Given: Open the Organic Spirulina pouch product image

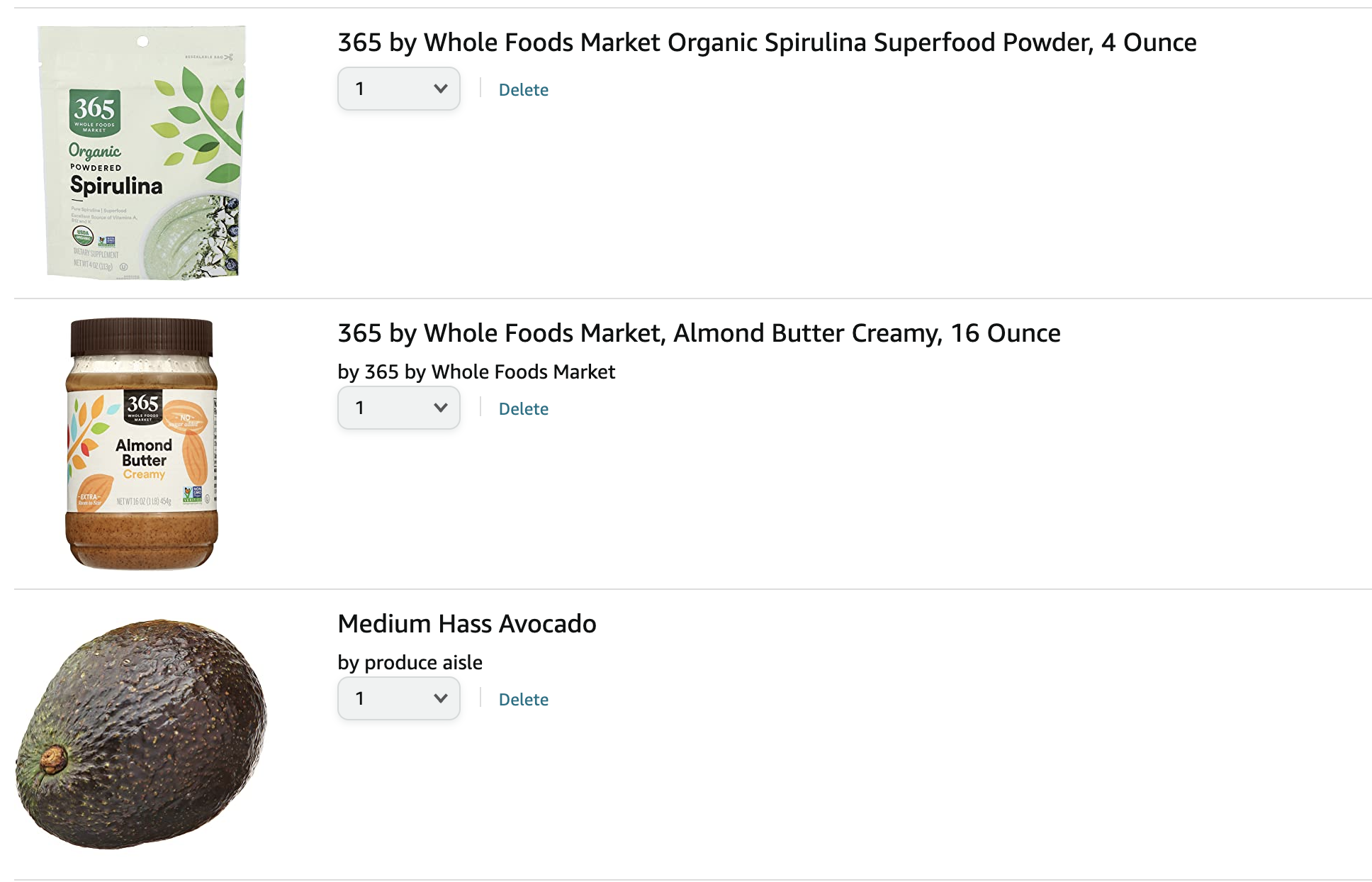Looking at the screenshot, I should pyautogui.click(x=142, y=153).
